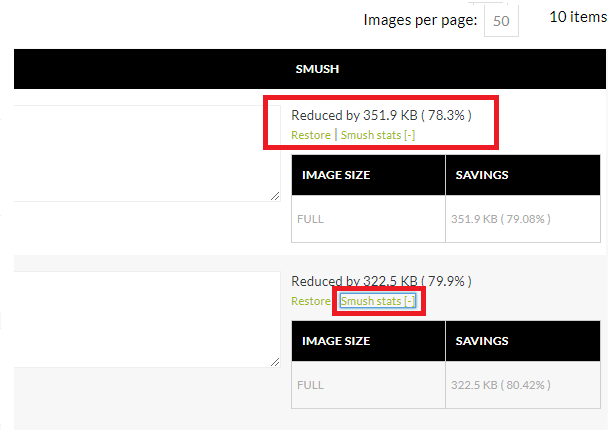
Task: Grab the resize handle of the second row's text area
Action: click(275, 362)
